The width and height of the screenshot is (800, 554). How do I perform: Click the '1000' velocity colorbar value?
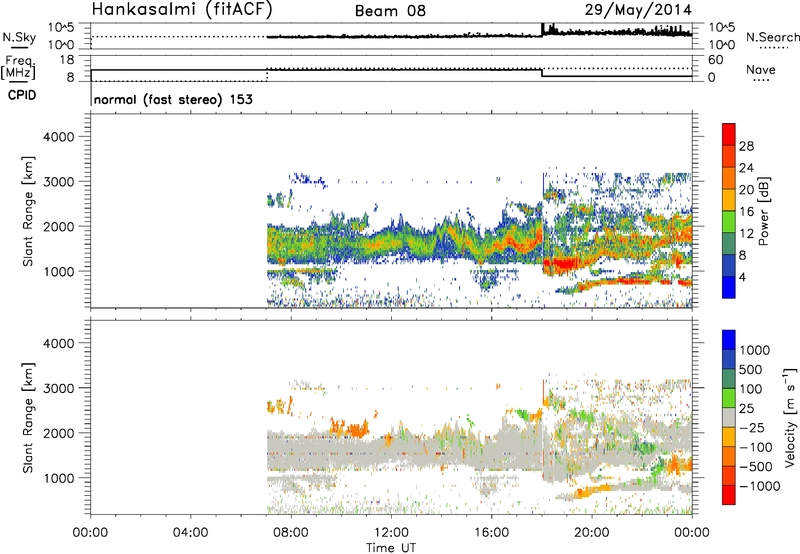[x=755, y=350]
